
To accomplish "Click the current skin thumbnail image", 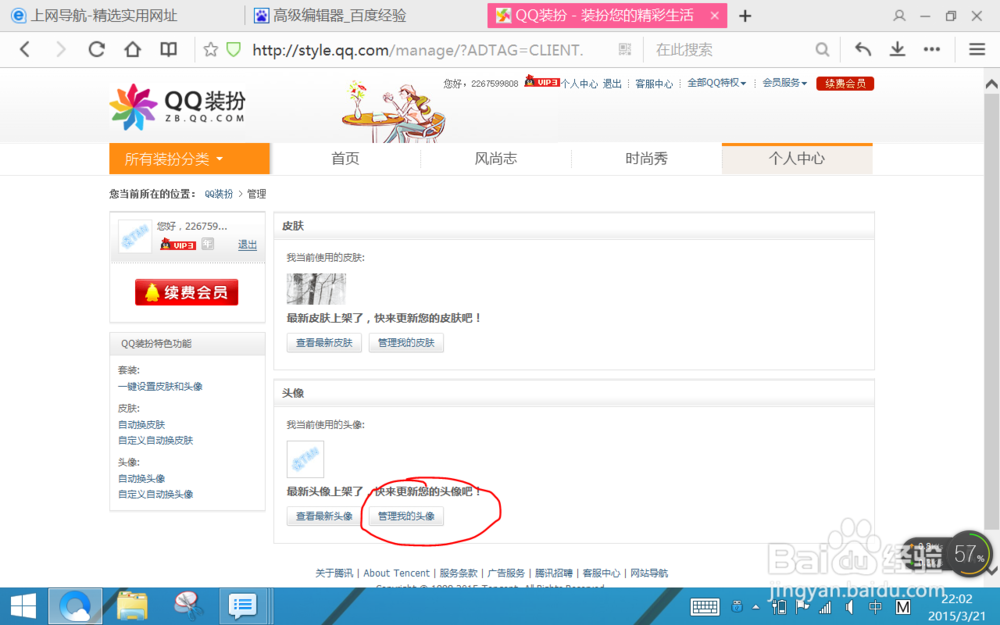I will [x=316, y=289].
